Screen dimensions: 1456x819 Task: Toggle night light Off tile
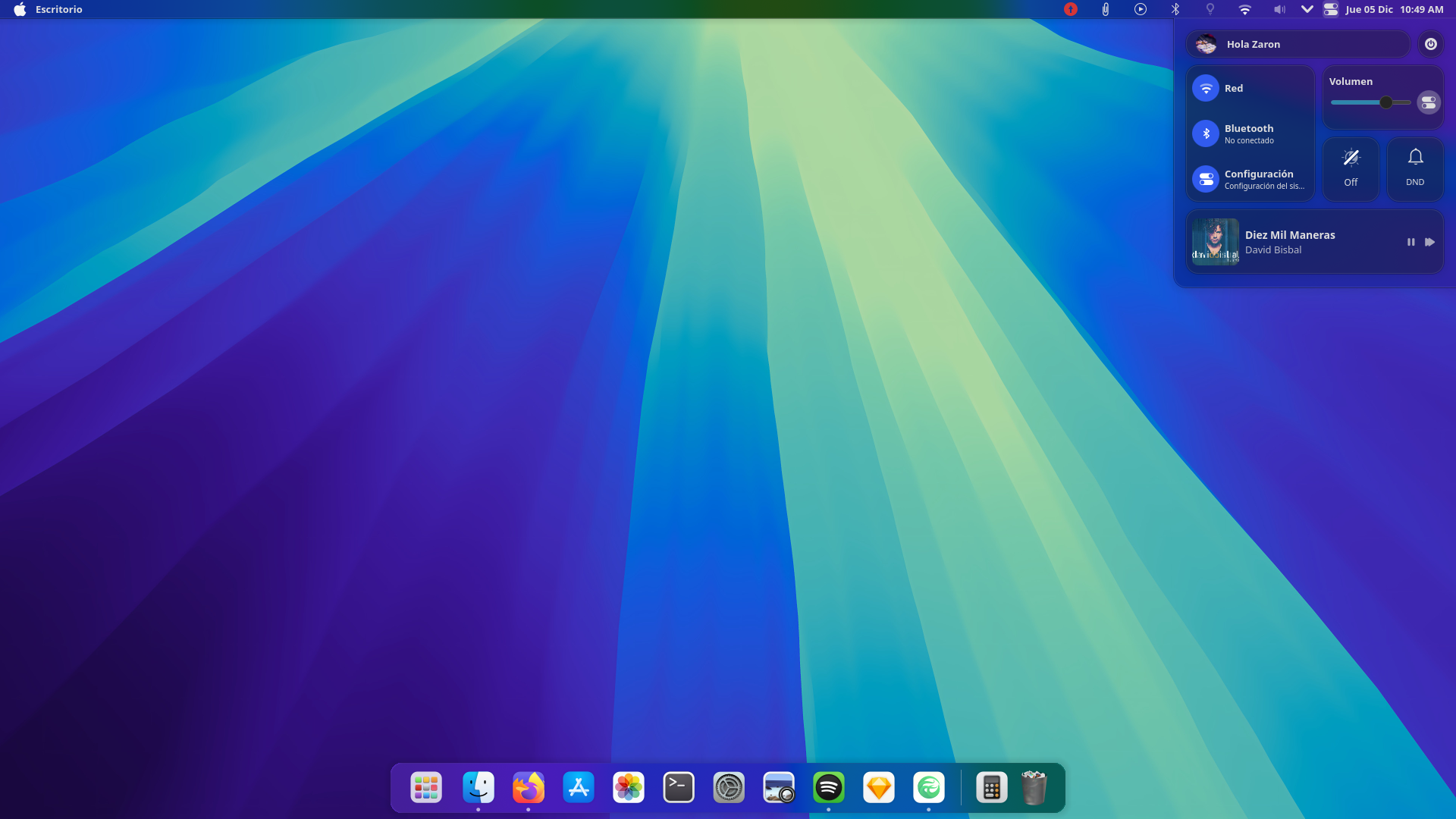point(1351,169)
